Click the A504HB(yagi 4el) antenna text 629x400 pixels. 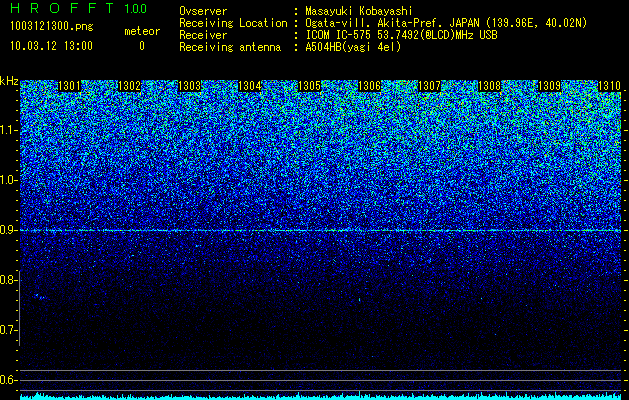353,47
